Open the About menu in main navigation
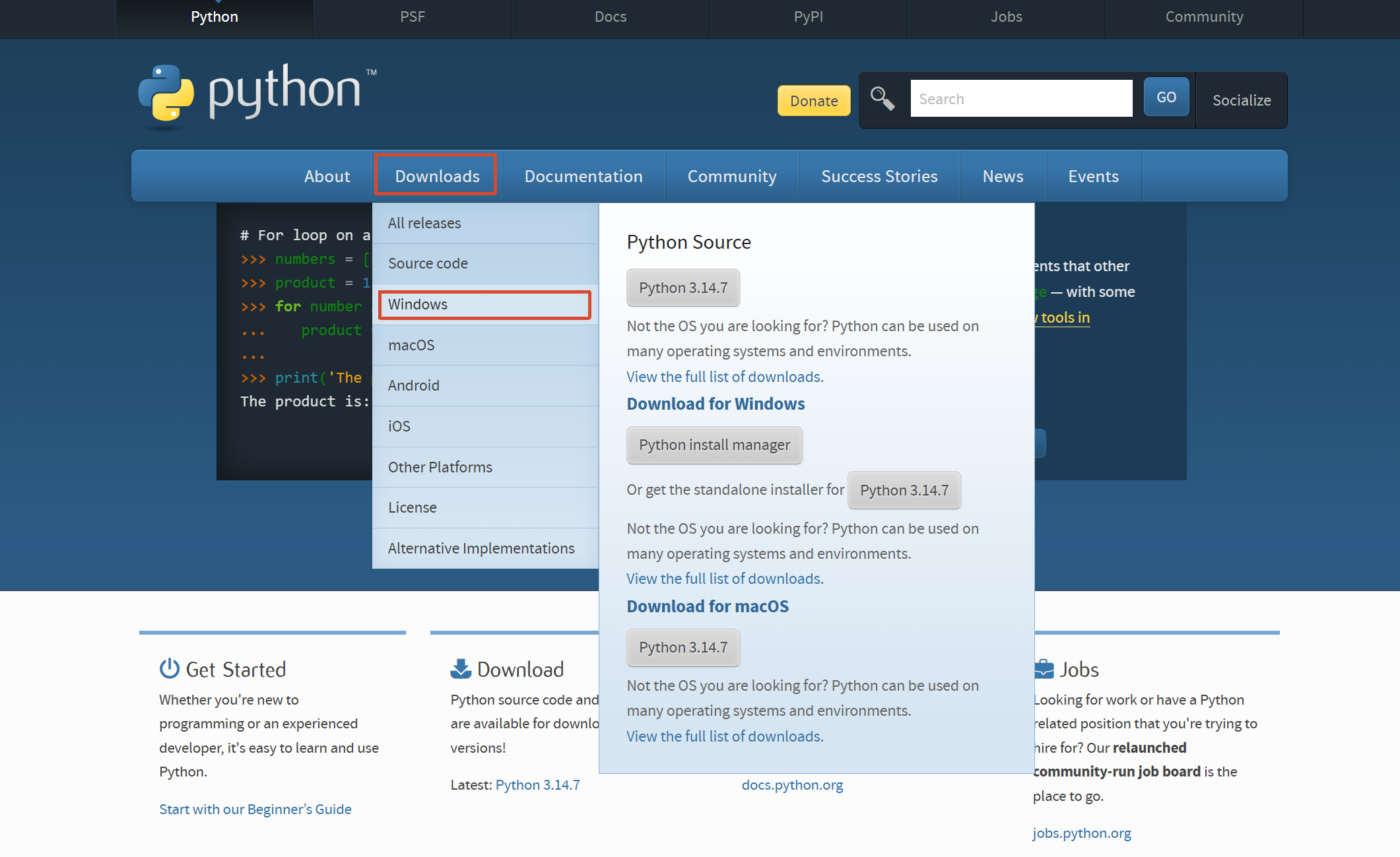The height and width of the screenshot is (857, 1400). click(x=327, y=176)
